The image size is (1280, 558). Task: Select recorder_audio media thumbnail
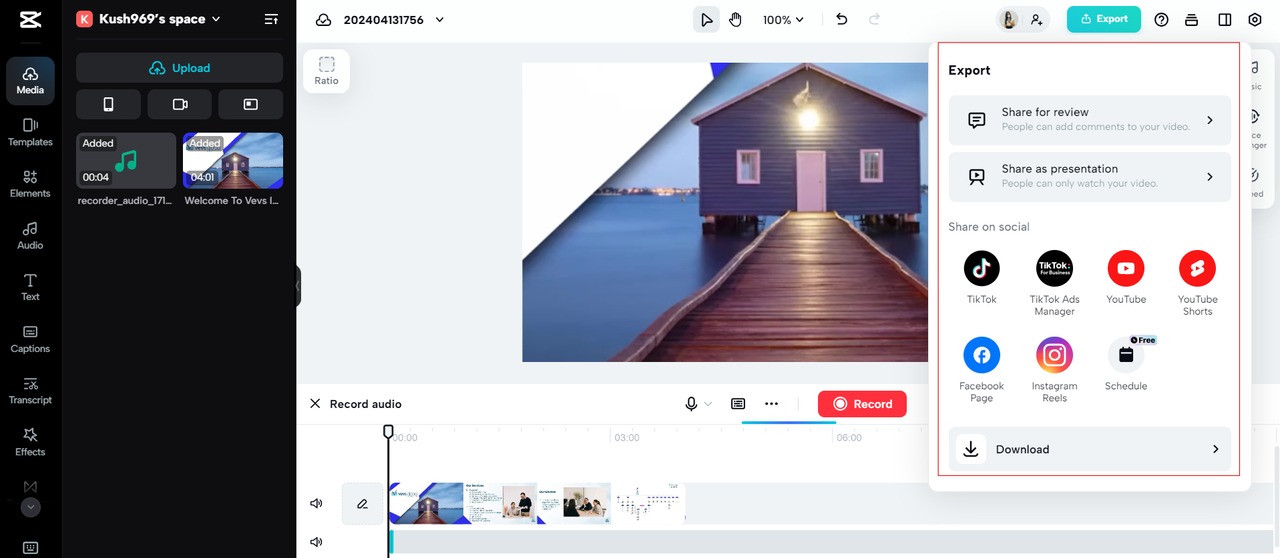[126, 161]
